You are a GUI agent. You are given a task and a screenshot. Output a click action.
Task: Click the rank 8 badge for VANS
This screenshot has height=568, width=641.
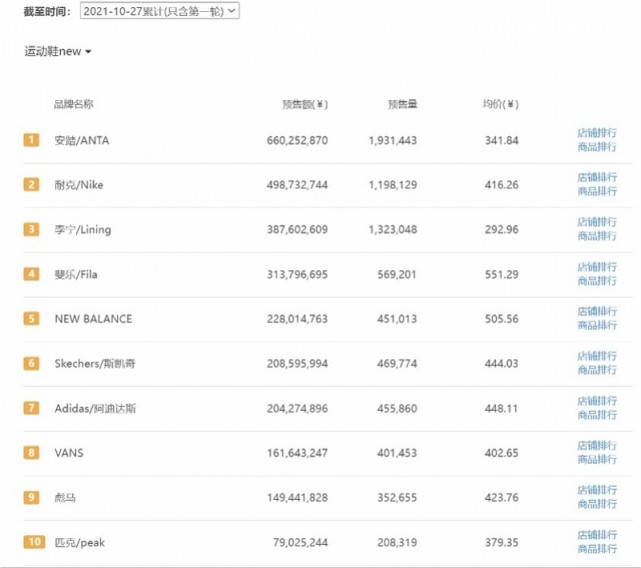pos(31,453)
